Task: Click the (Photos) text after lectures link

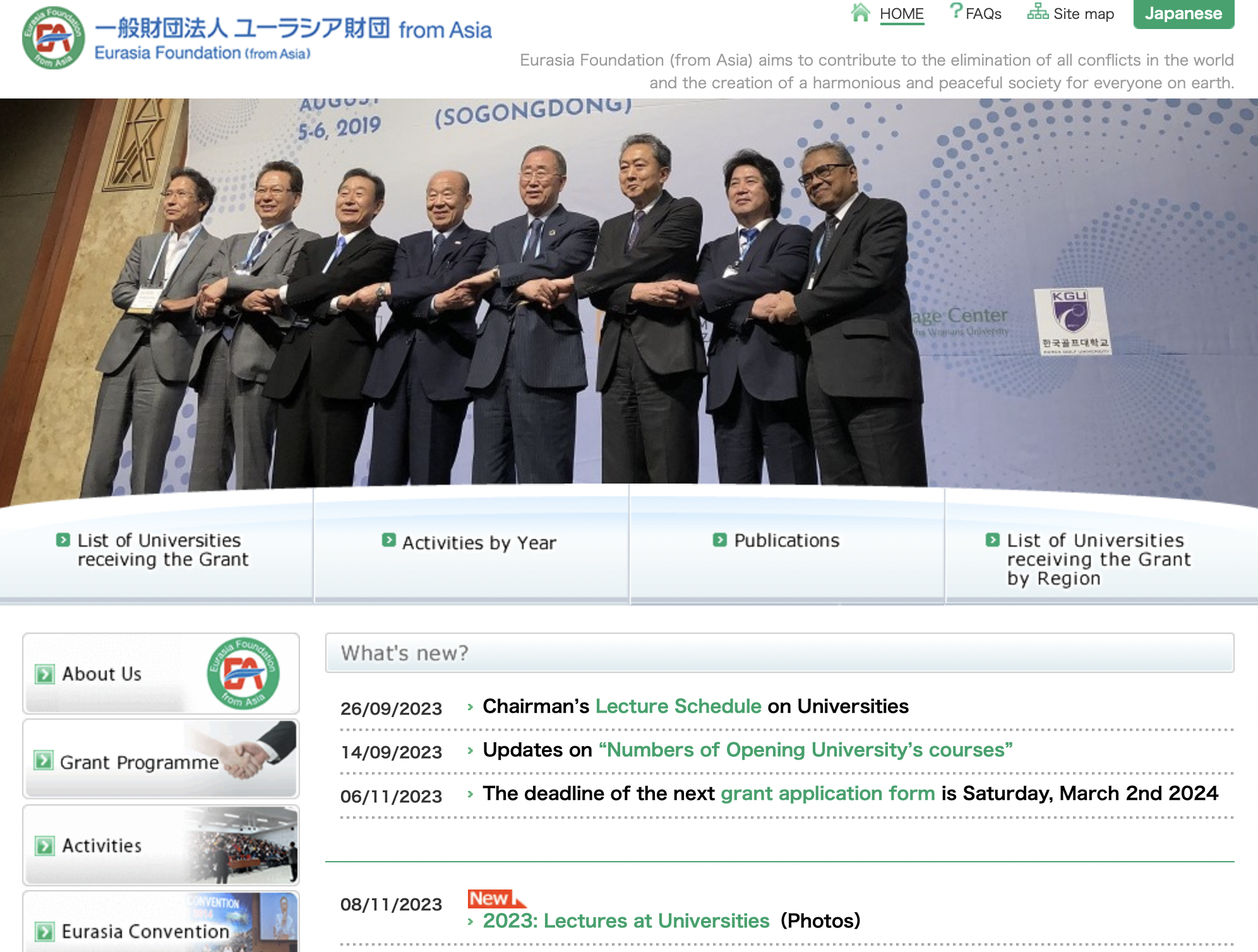Action: [820, 920]
